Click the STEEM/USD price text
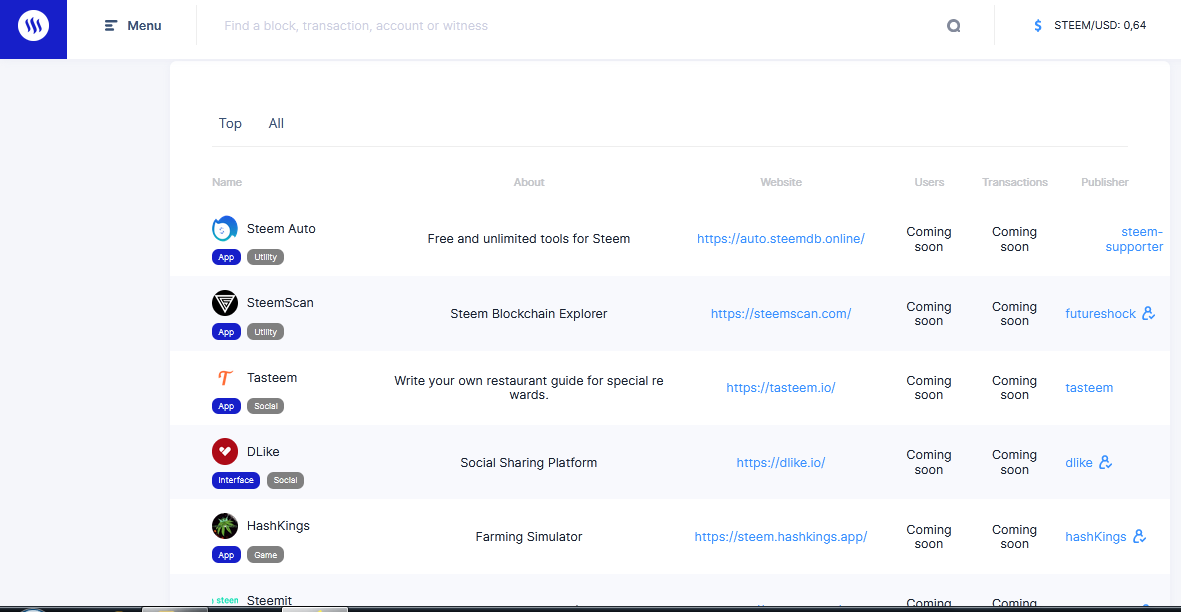Screen dimensions: 1181x612 point(1100,26)
